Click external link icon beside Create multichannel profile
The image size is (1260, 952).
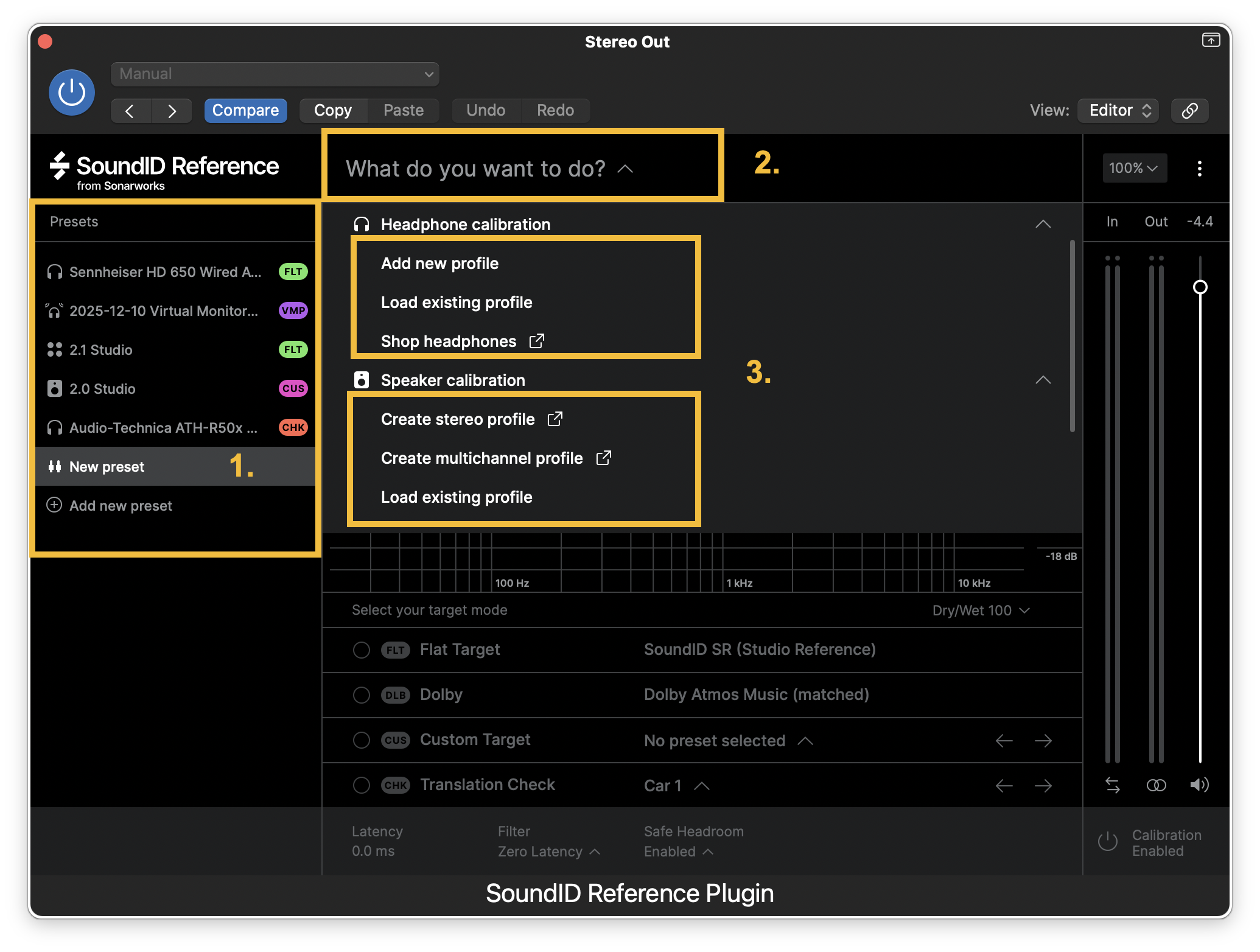point(603,458)
